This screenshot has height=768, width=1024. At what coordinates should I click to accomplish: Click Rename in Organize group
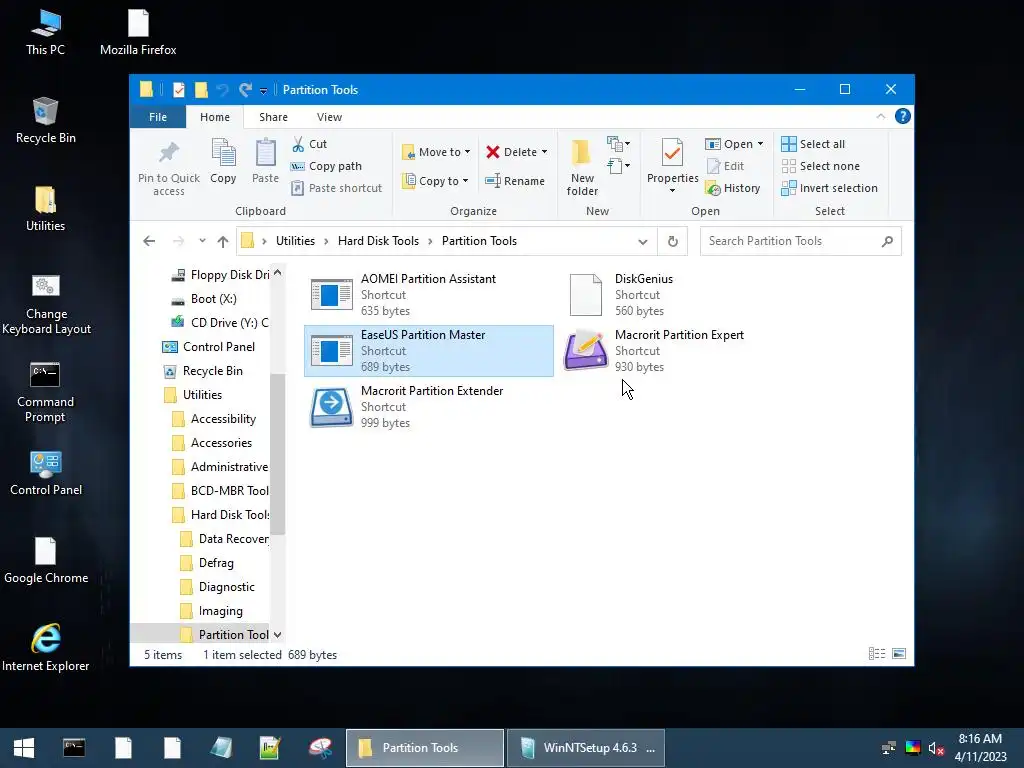[515, 181]
